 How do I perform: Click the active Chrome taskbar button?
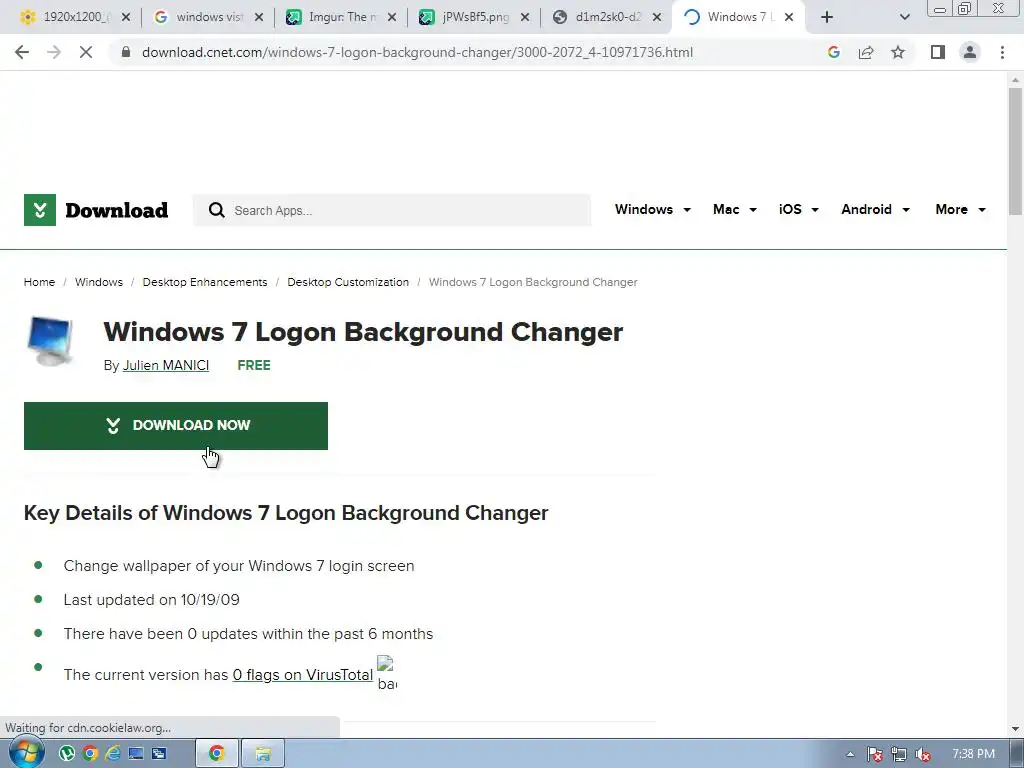pos(217,754)
